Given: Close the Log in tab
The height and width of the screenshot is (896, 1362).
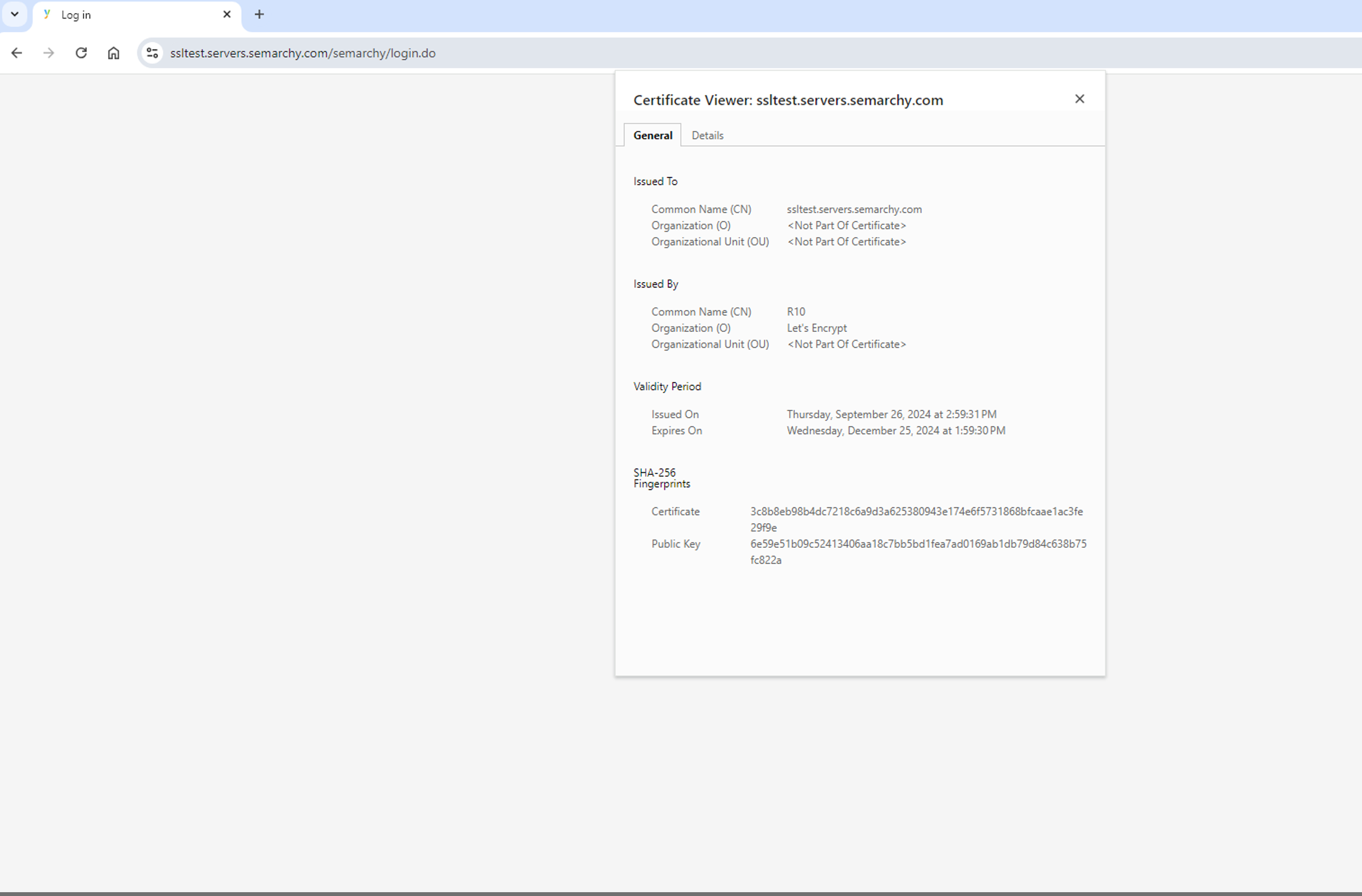Looking at the screenshot, I should pyautogui.click(x=226, y=14).
